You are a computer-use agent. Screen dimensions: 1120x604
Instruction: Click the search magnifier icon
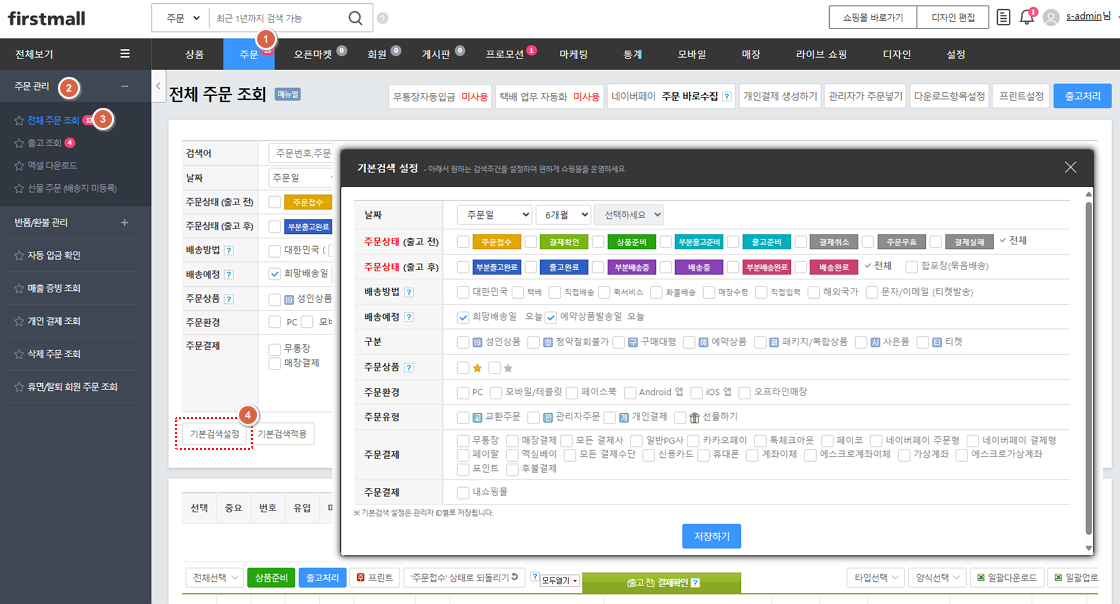click(x=355, y=18)
